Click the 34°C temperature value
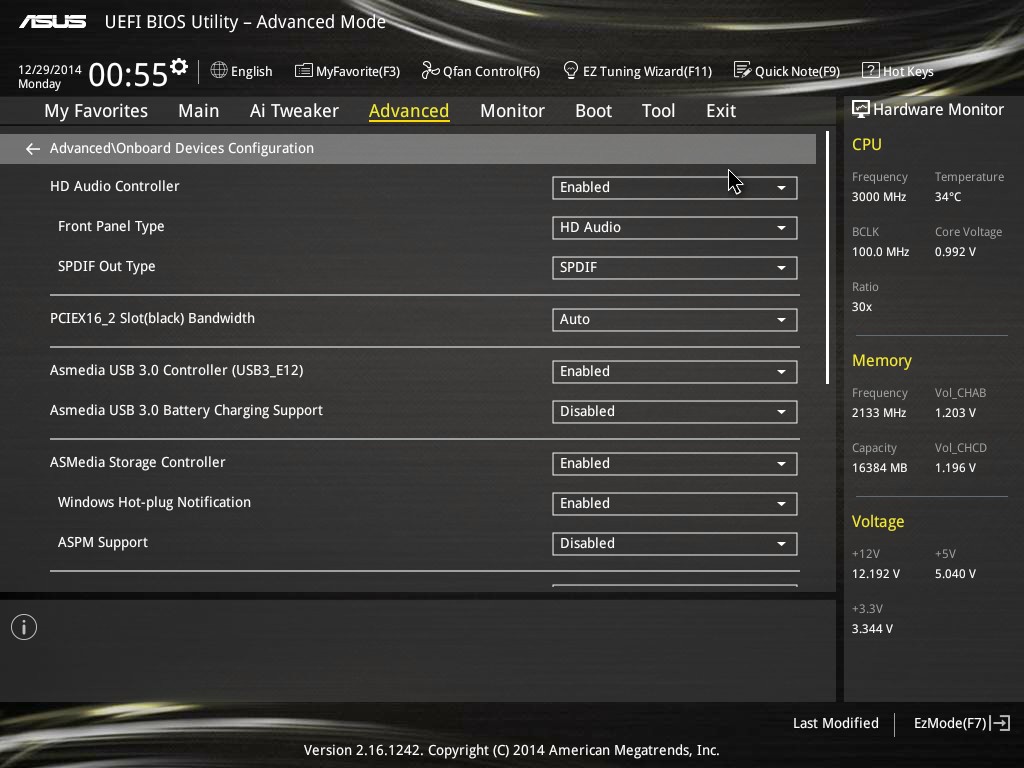This screenshot has width=1024, height=768. click(948, 197)
